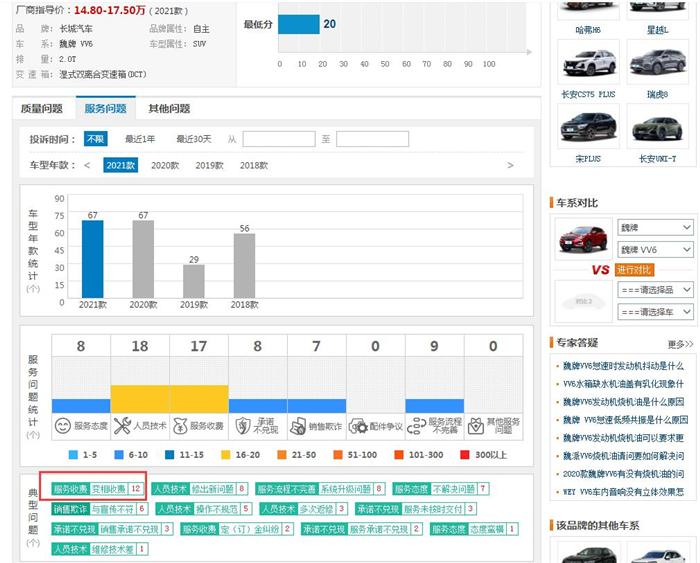Screen dimensions: 700x563
Task: Open the ===请选择品 brand dropdown
Action: point(655,290)
